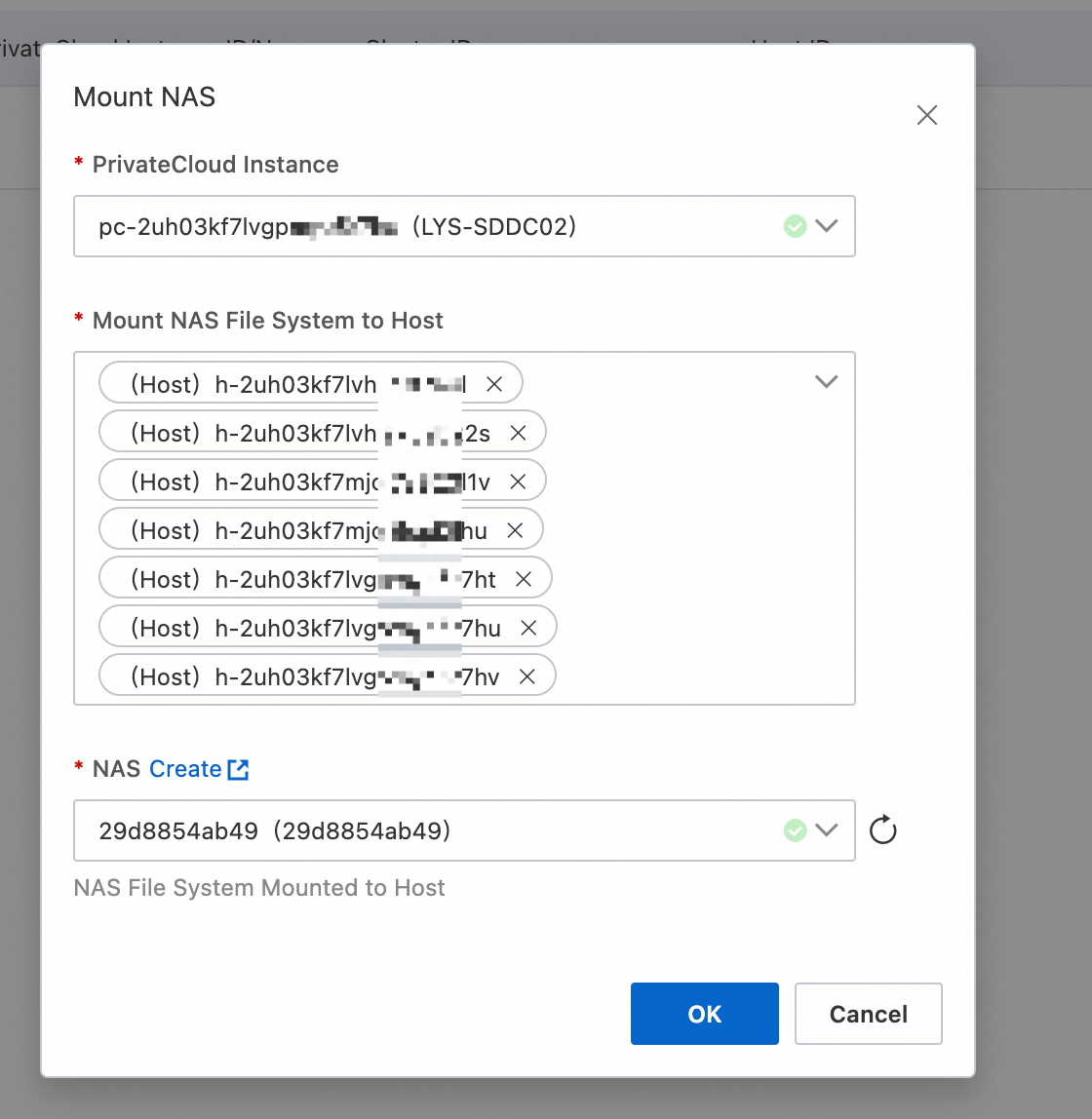This screenshot has height=1119, width=1092.
Task: Remove host ending in 7hv from selection
Action: [527, 675]
